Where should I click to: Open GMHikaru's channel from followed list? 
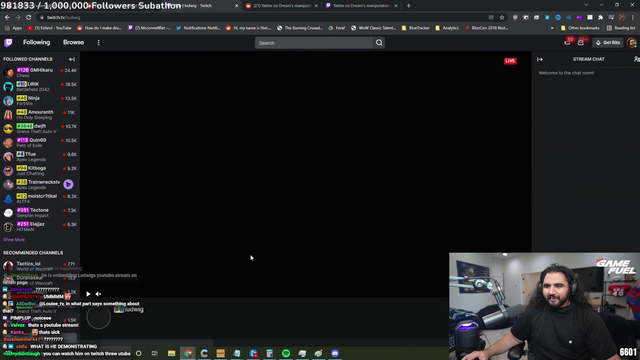pos(40,73)
